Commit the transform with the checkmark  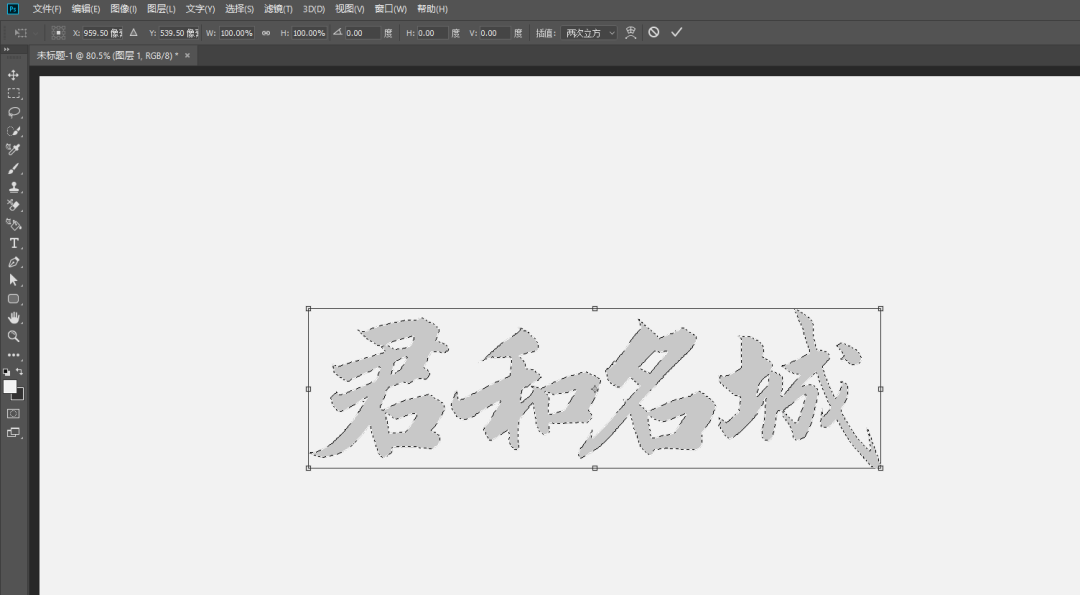[676, 32]
